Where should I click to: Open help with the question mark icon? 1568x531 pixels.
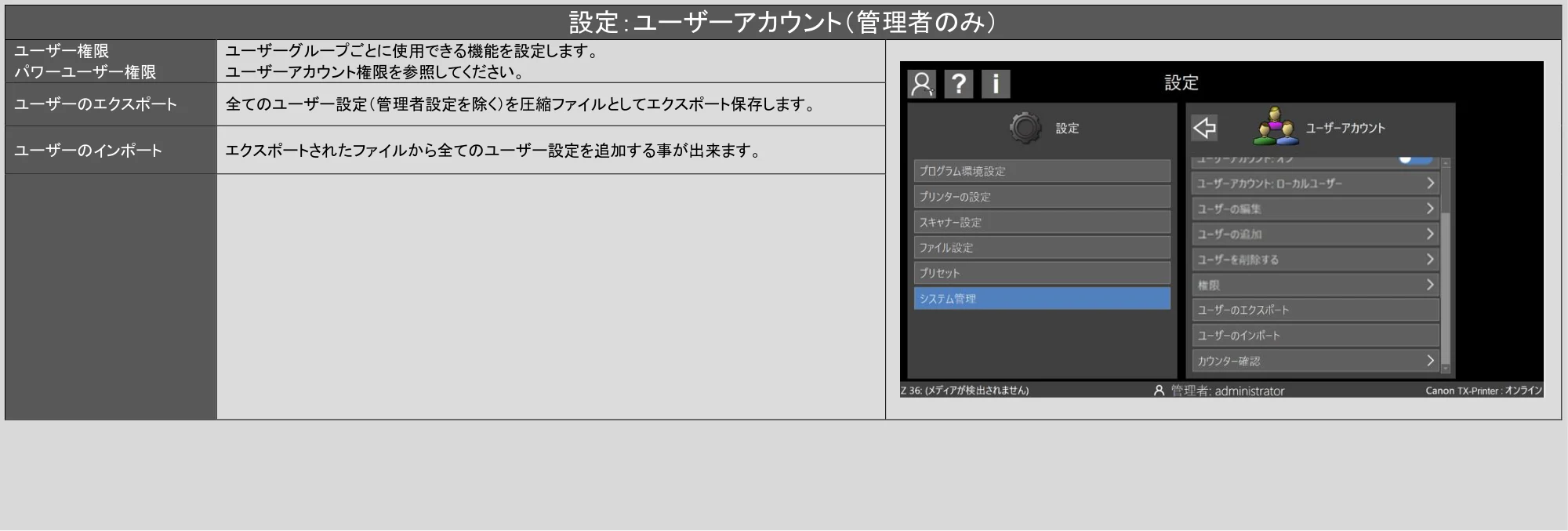click(x=959, y=84)
